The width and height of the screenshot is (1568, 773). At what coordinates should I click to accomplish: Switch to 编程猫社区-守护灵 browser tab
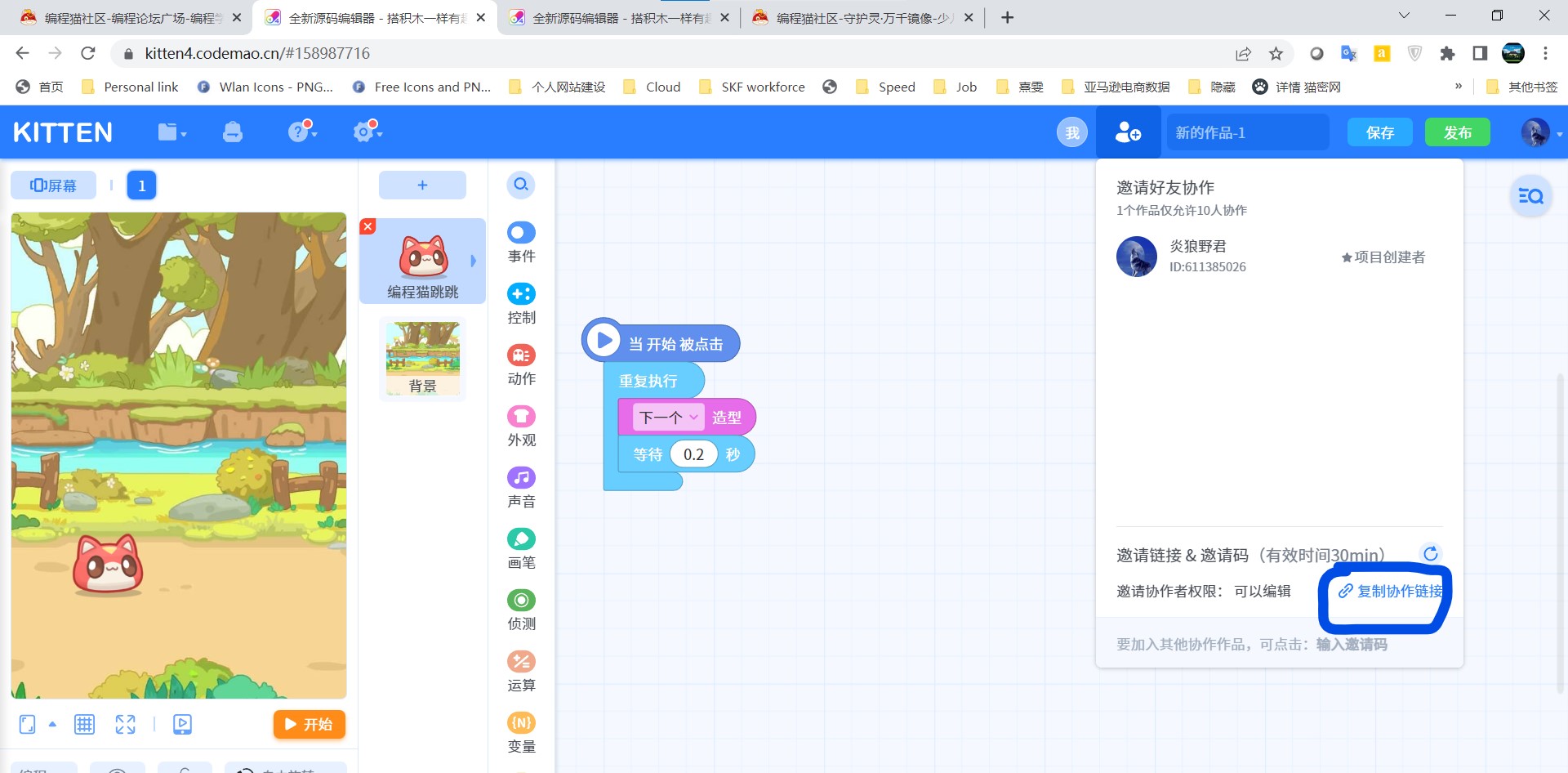pyautogui.click(x=862, y=17)
